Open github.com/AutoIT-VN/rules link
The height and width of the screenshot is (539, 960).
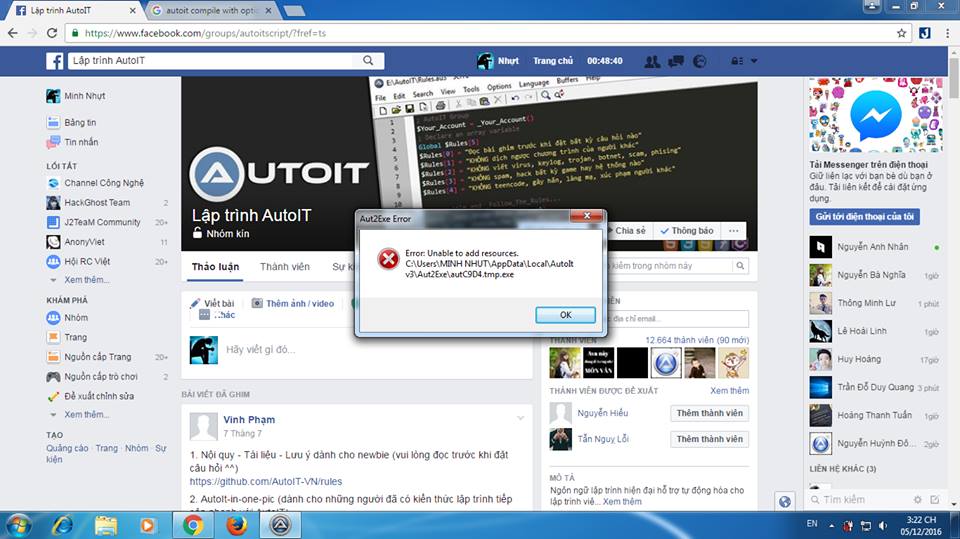pos(266,482)
